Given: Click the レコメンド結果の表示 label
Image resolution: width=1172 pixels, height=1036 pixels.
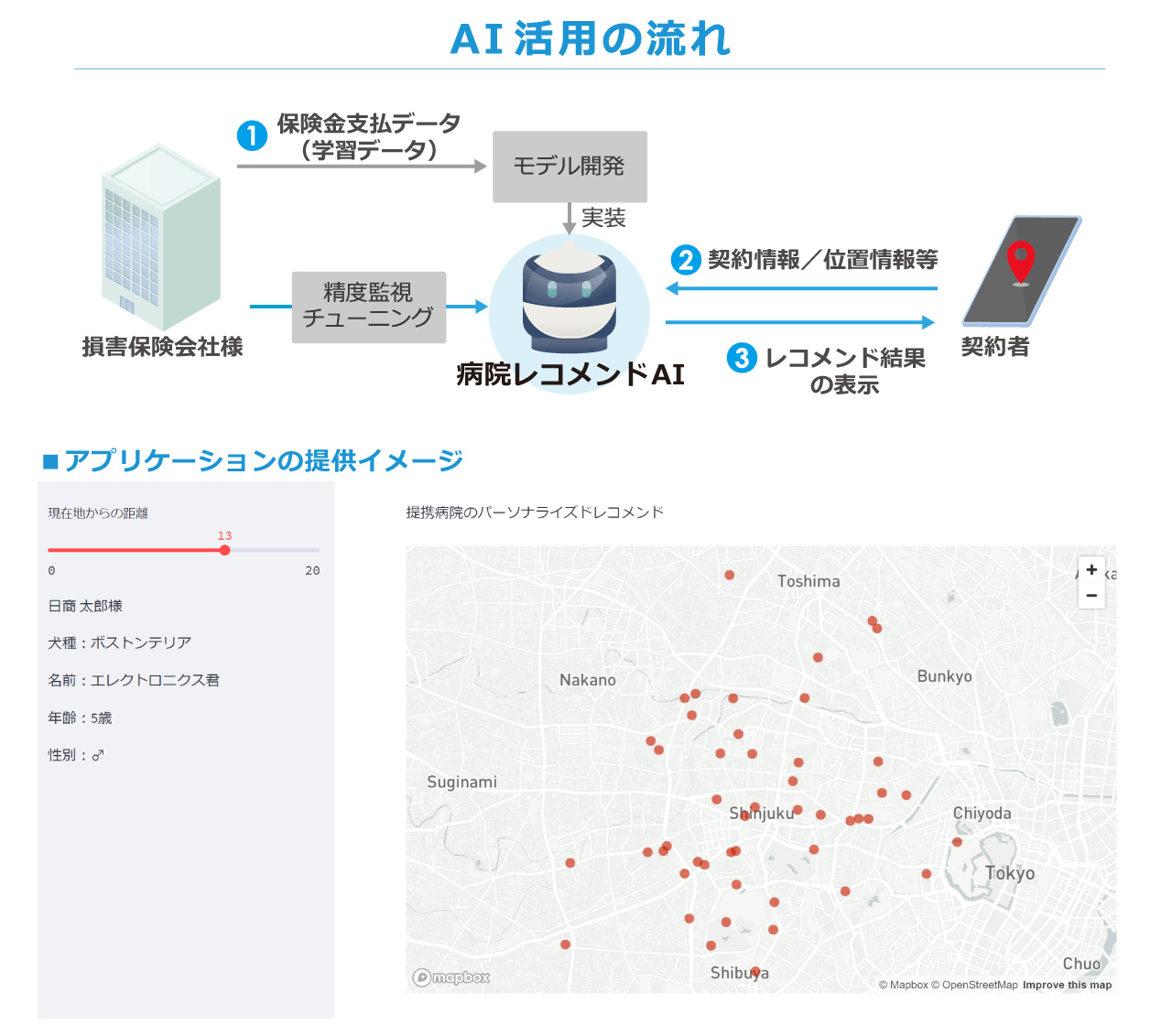Looking at the screenshot, I should (x=845, y=371).
